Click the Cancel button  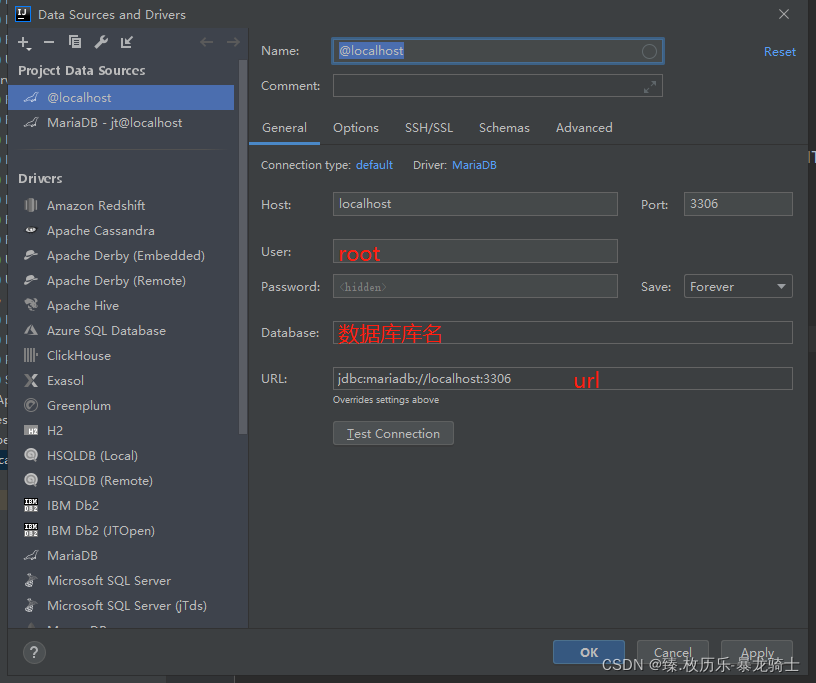(x=672, y=652)
